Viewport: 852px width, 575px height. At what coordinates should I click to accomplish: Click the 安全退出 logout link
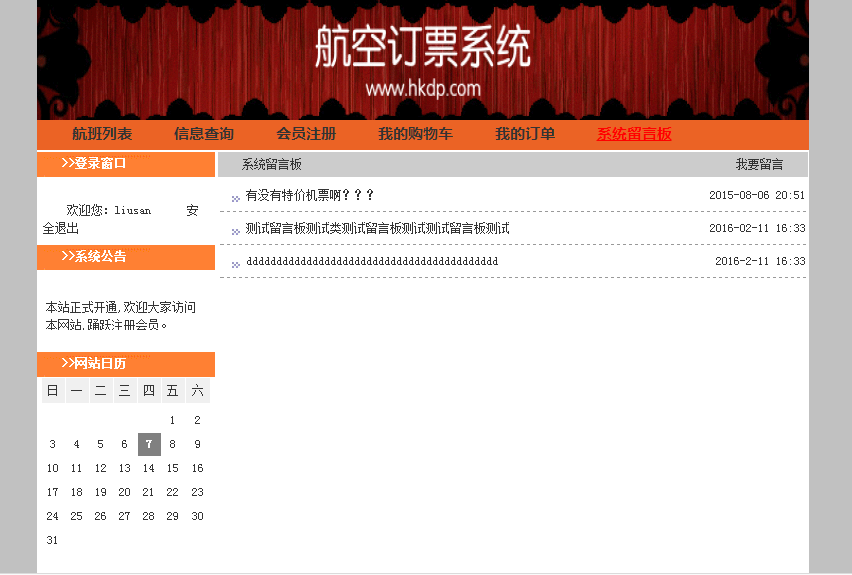(61, 228)
